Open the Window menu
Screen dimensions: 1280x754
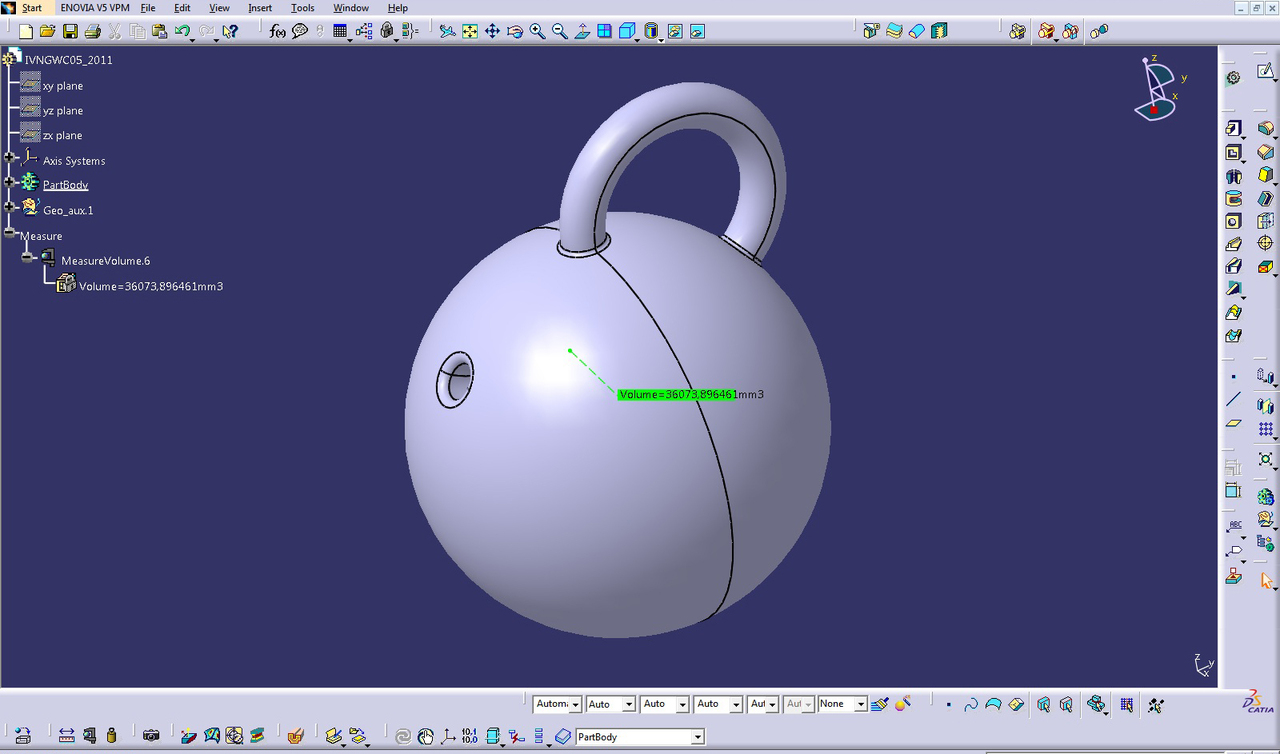(351, 8)
